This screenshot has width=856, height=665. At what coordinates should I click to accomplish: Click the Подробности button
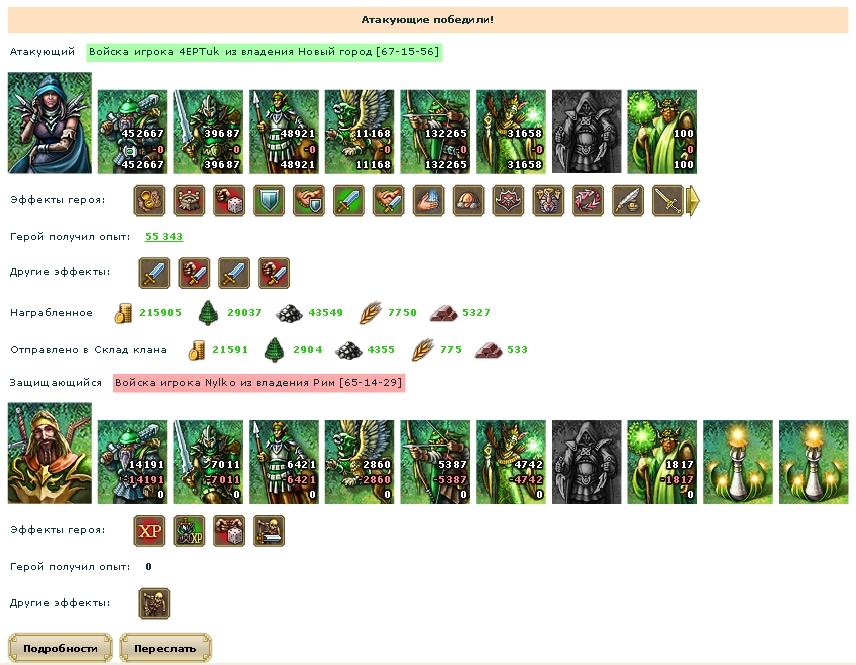(x=60, y=648)
